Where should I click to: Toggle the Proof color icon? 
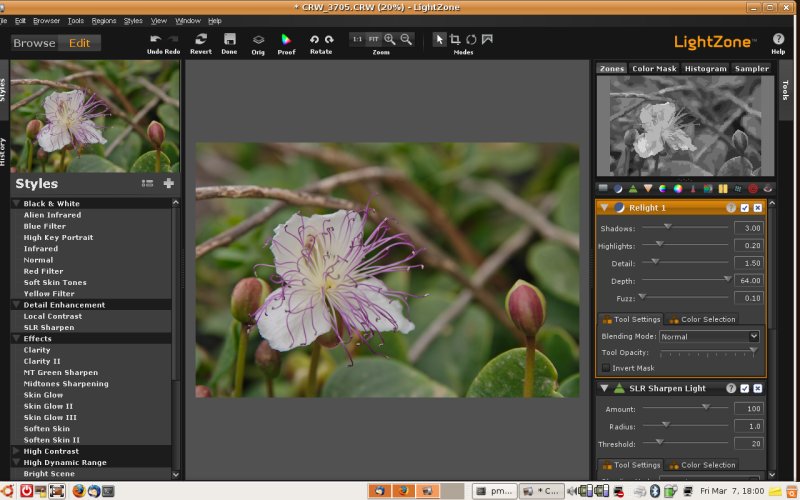coord(286,39)
